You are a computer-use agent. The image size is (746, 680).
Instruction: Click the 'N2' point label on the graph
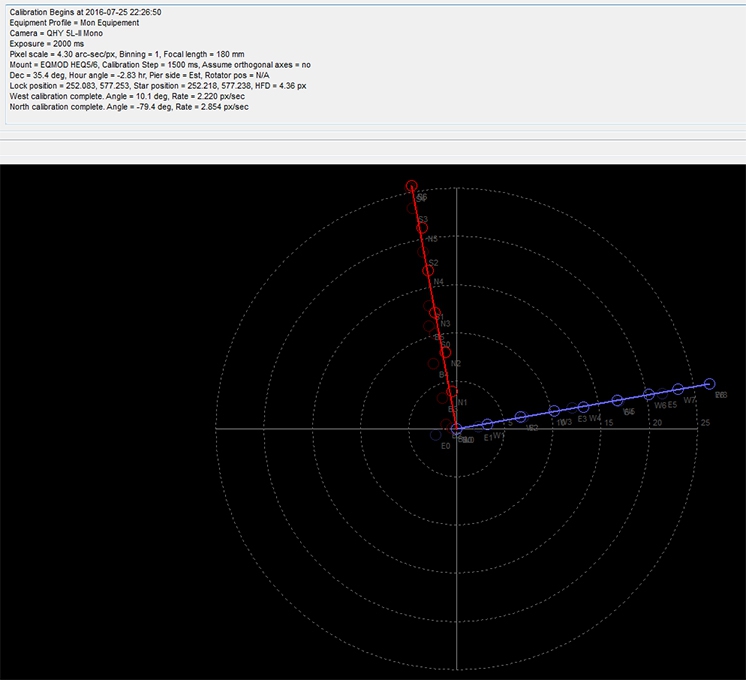(455, 364)
